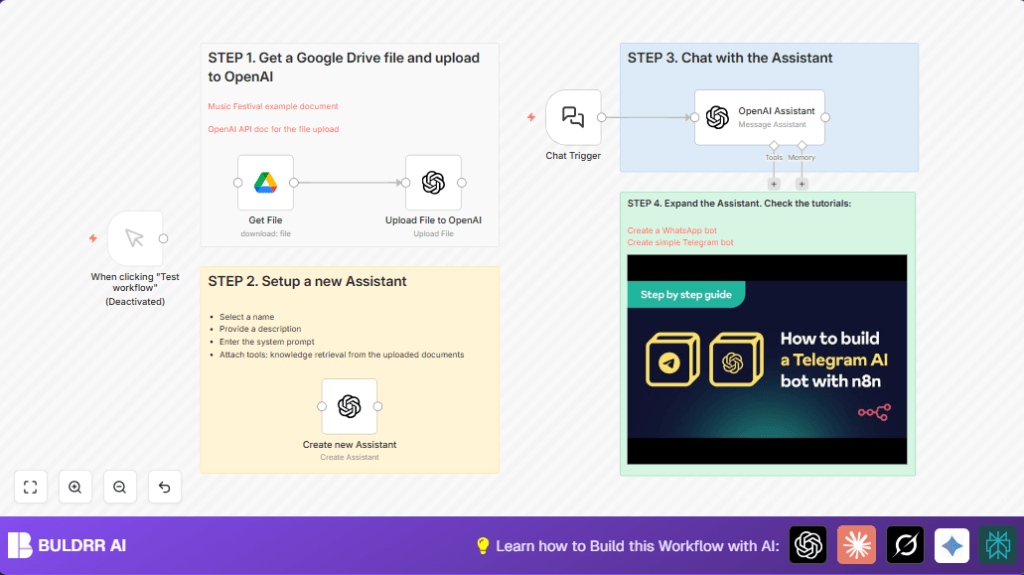Click the 'Create Assistant' subtitle text

click(349, 457)
